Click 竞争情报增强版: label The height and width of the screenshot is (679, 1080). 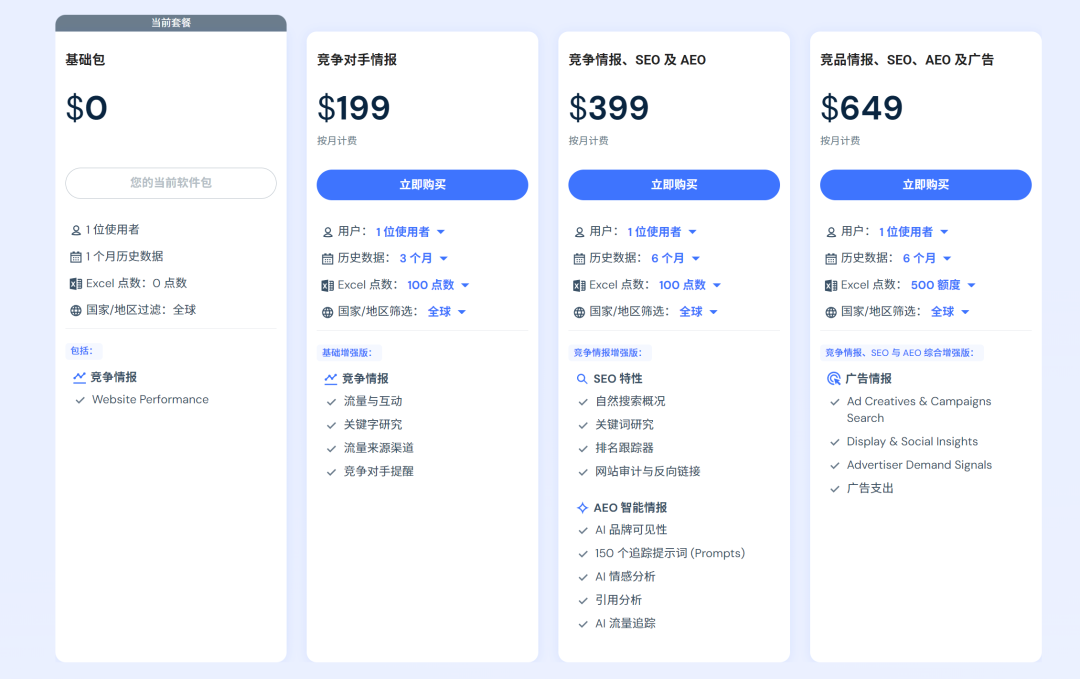(x=608, y=353)
